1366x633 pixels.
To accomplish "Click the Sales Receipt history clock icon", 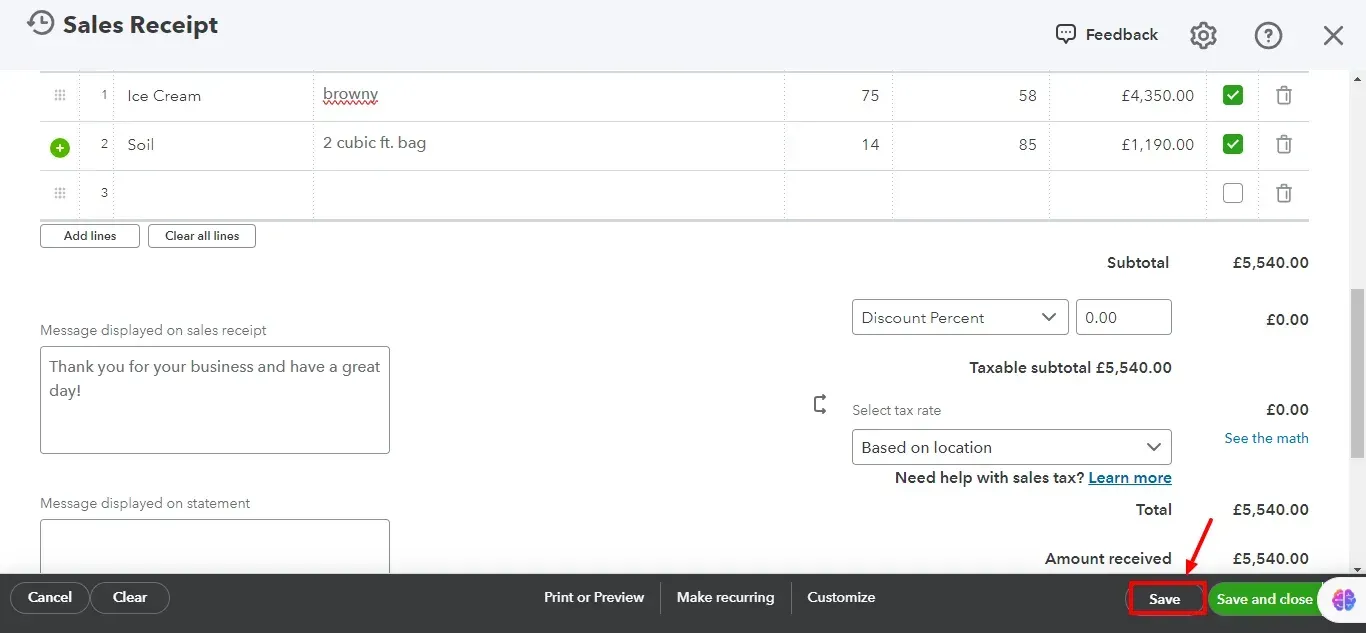I will coord(40,22).
